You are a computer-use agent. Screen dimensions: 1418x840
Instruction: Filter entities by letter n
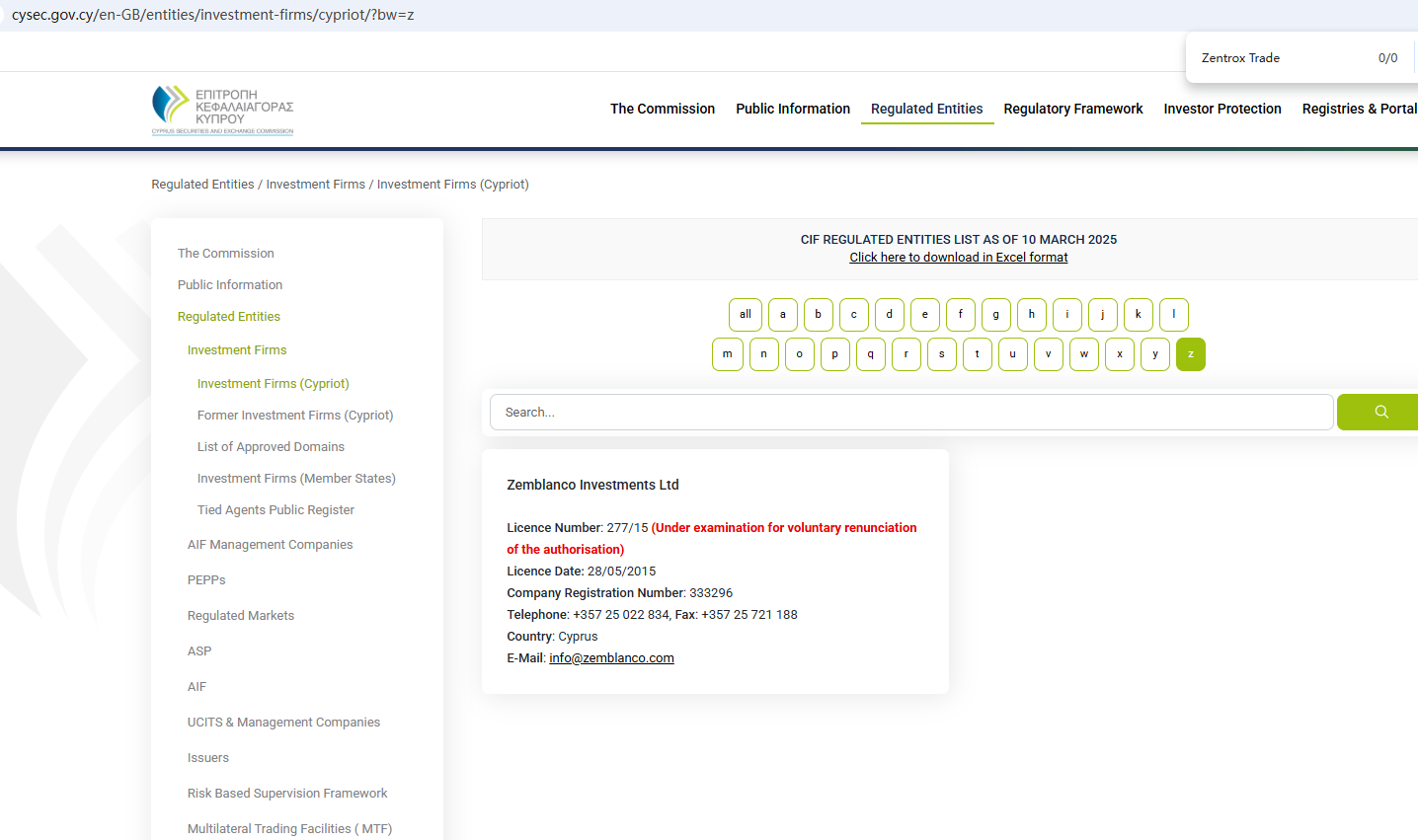[x=764, y=354]
